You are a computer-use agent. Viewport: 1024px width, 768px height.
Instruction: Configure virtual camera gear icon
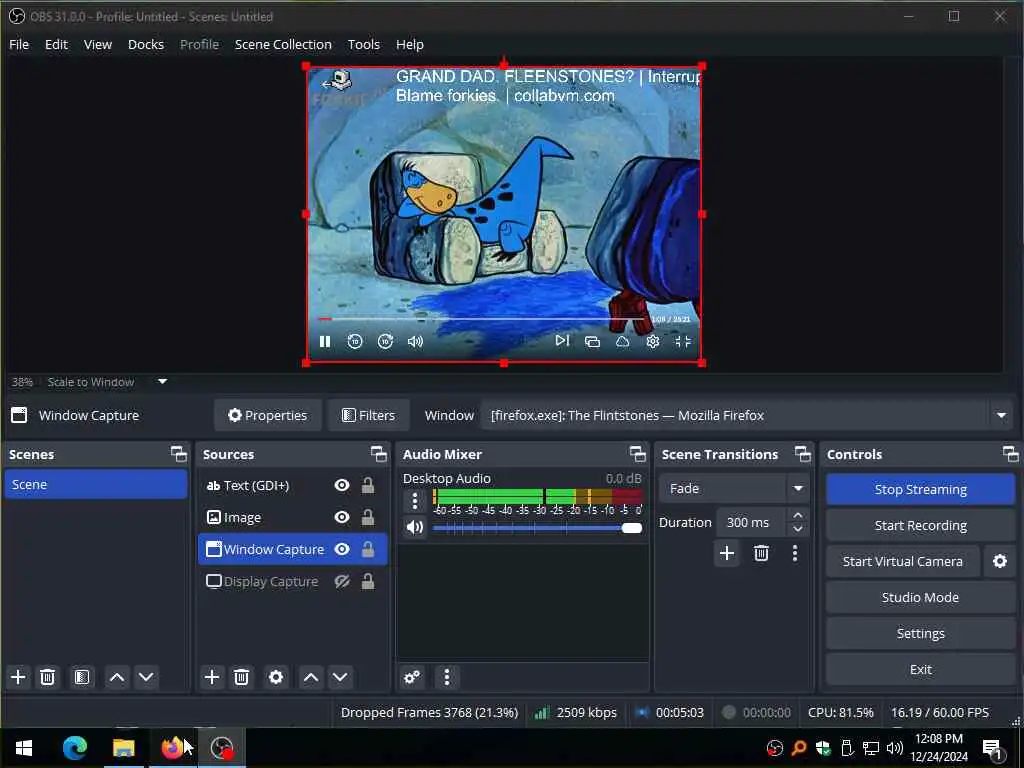coord(1000,561)
